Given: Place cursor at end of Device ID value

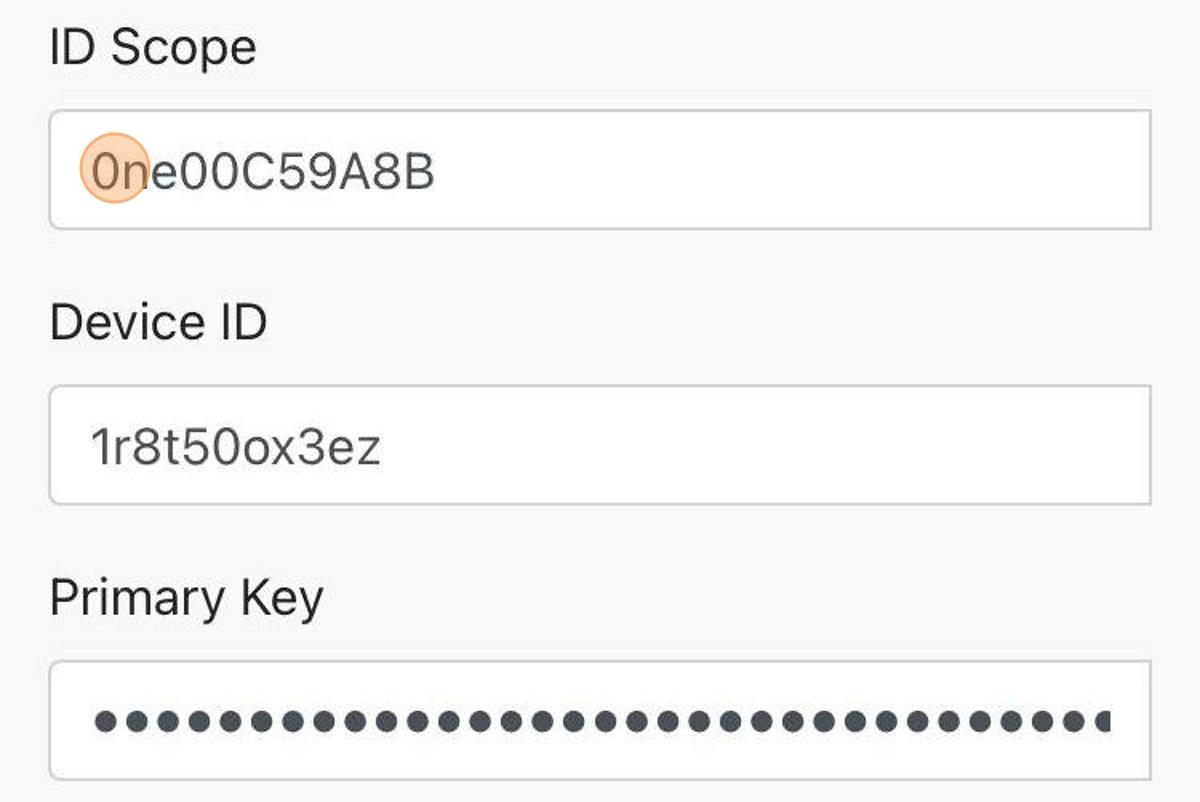Looking at the screenshot, I should [x=382, y=448].
